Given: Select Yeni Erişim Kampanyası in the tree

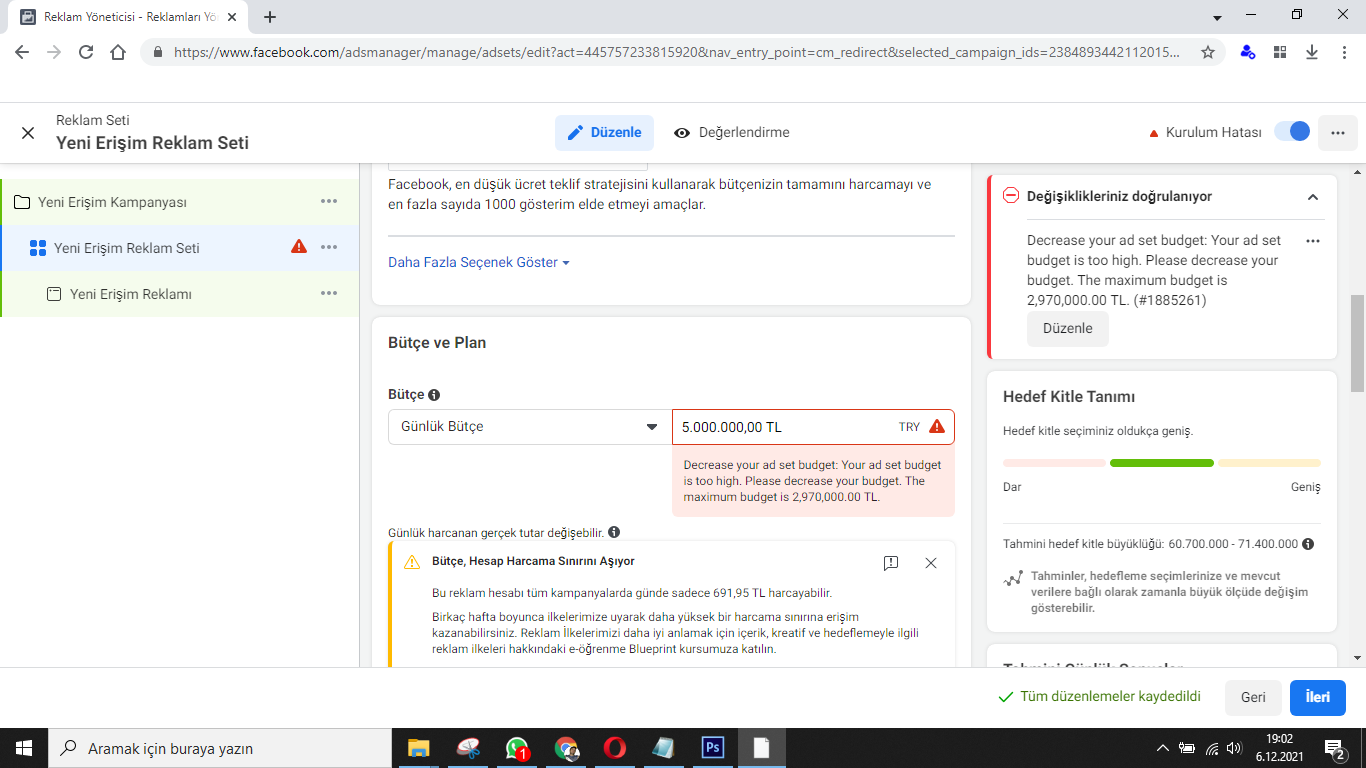Looking at the screenshot, I should point(112,202).
